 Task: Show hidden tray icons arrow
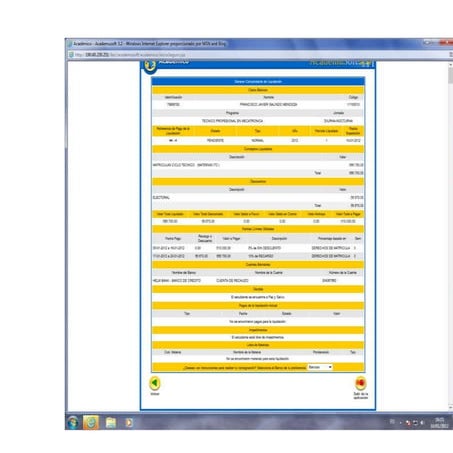401,423
